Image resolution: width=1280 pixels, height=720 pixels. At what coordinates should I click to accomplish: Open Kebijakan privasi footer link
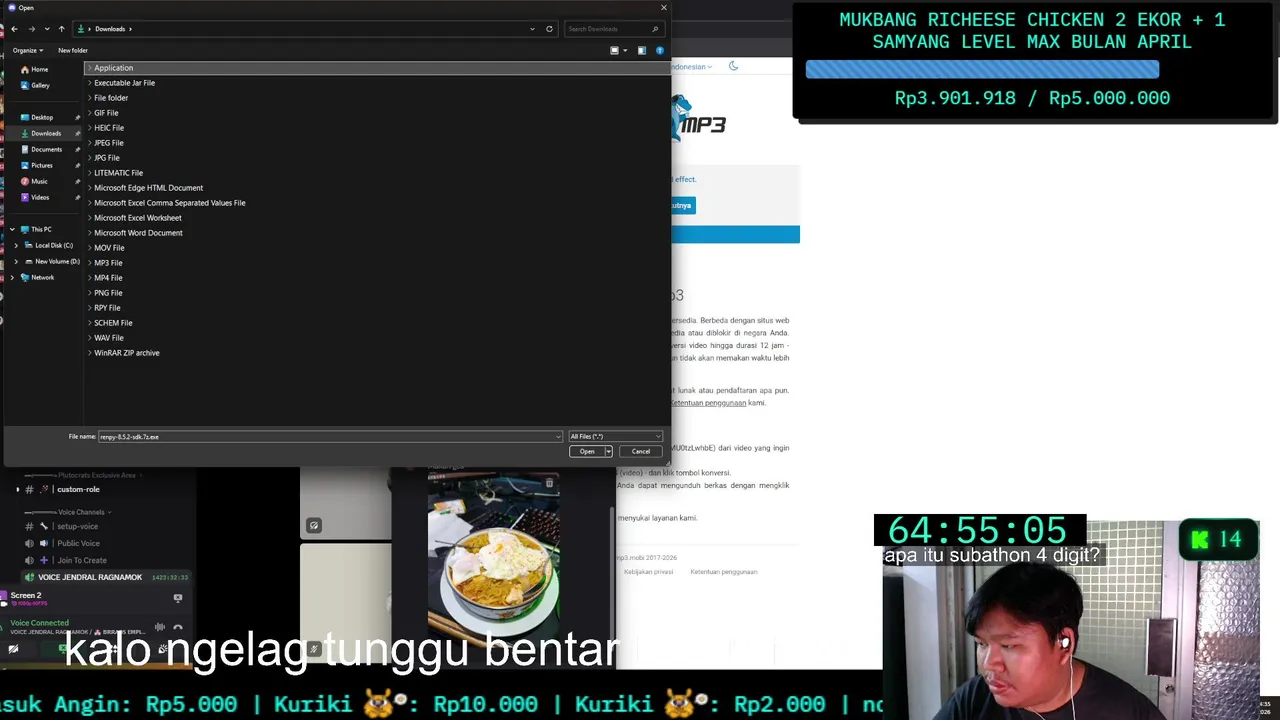[x=648, y=572]
